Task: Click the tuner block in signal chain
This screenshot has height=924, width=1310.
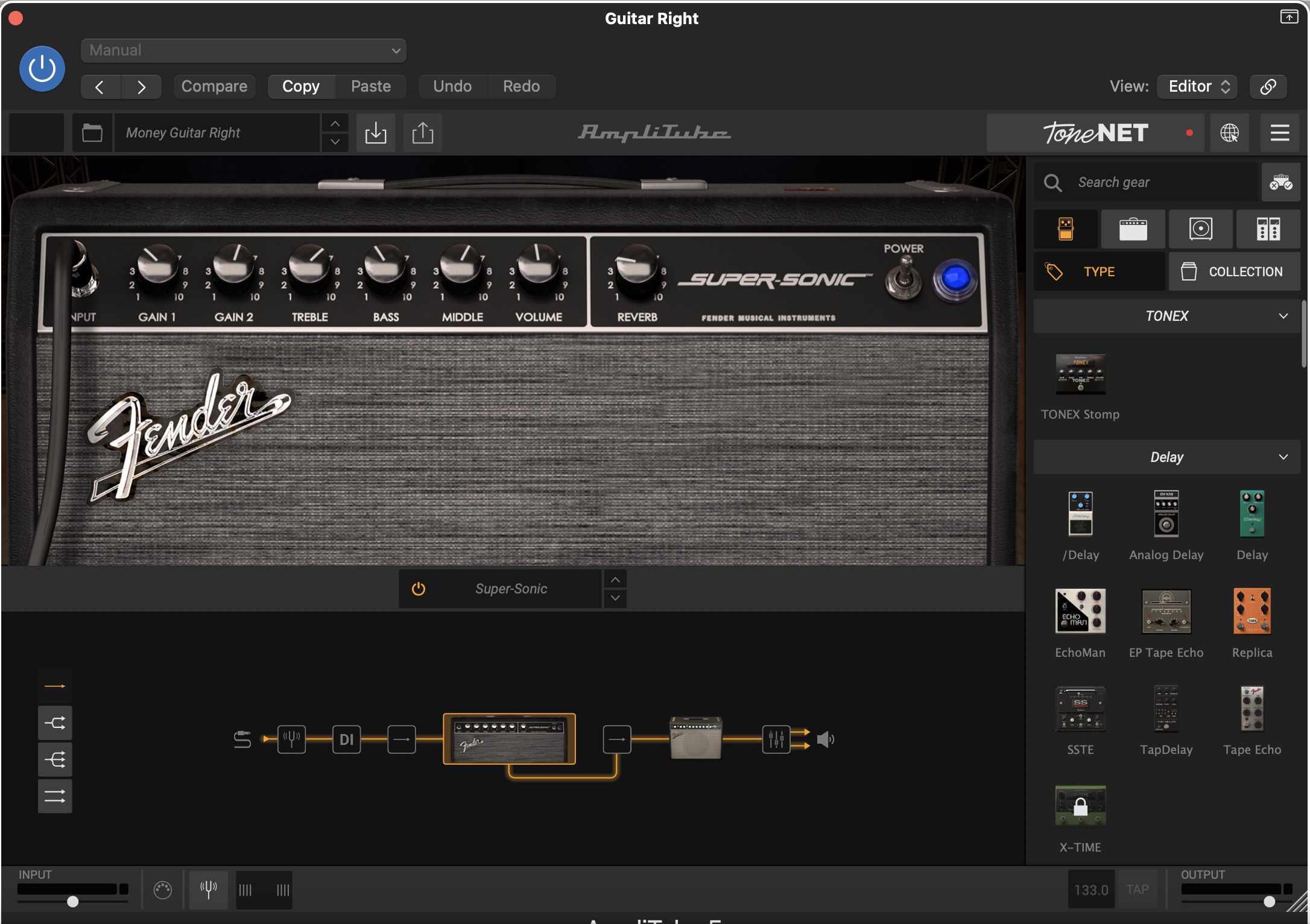Action: coord(291,739)
